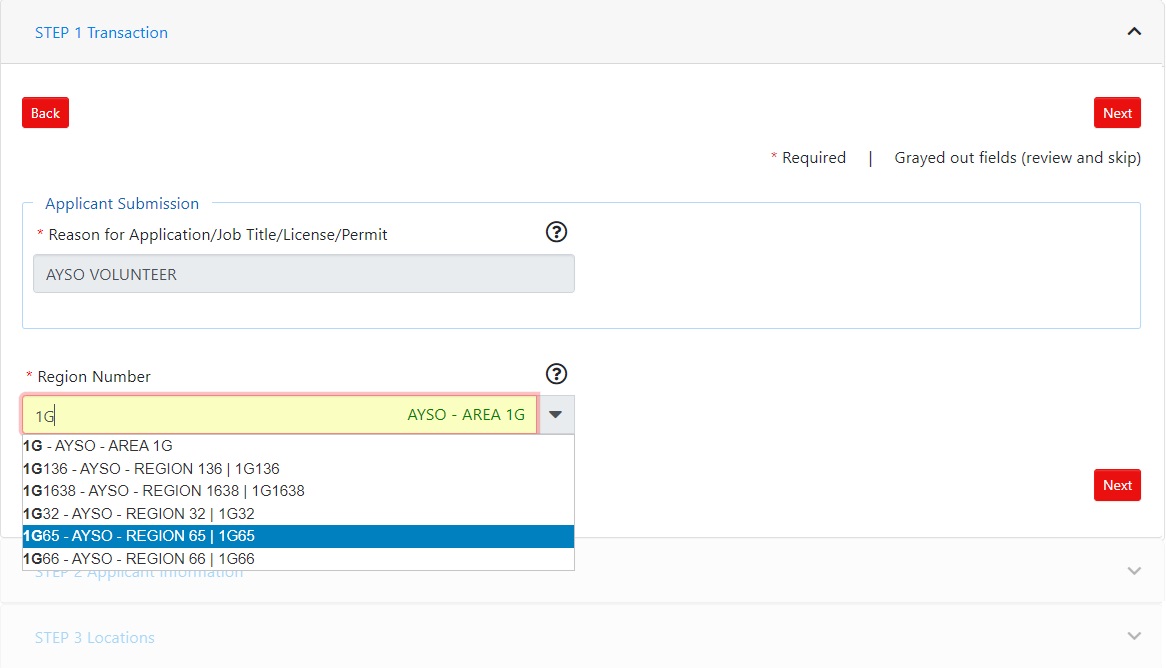This screenshot has height=668, width=1166.
Task: Pick 1G66 - AYSO - REGION 66 option
Action: 298,559
